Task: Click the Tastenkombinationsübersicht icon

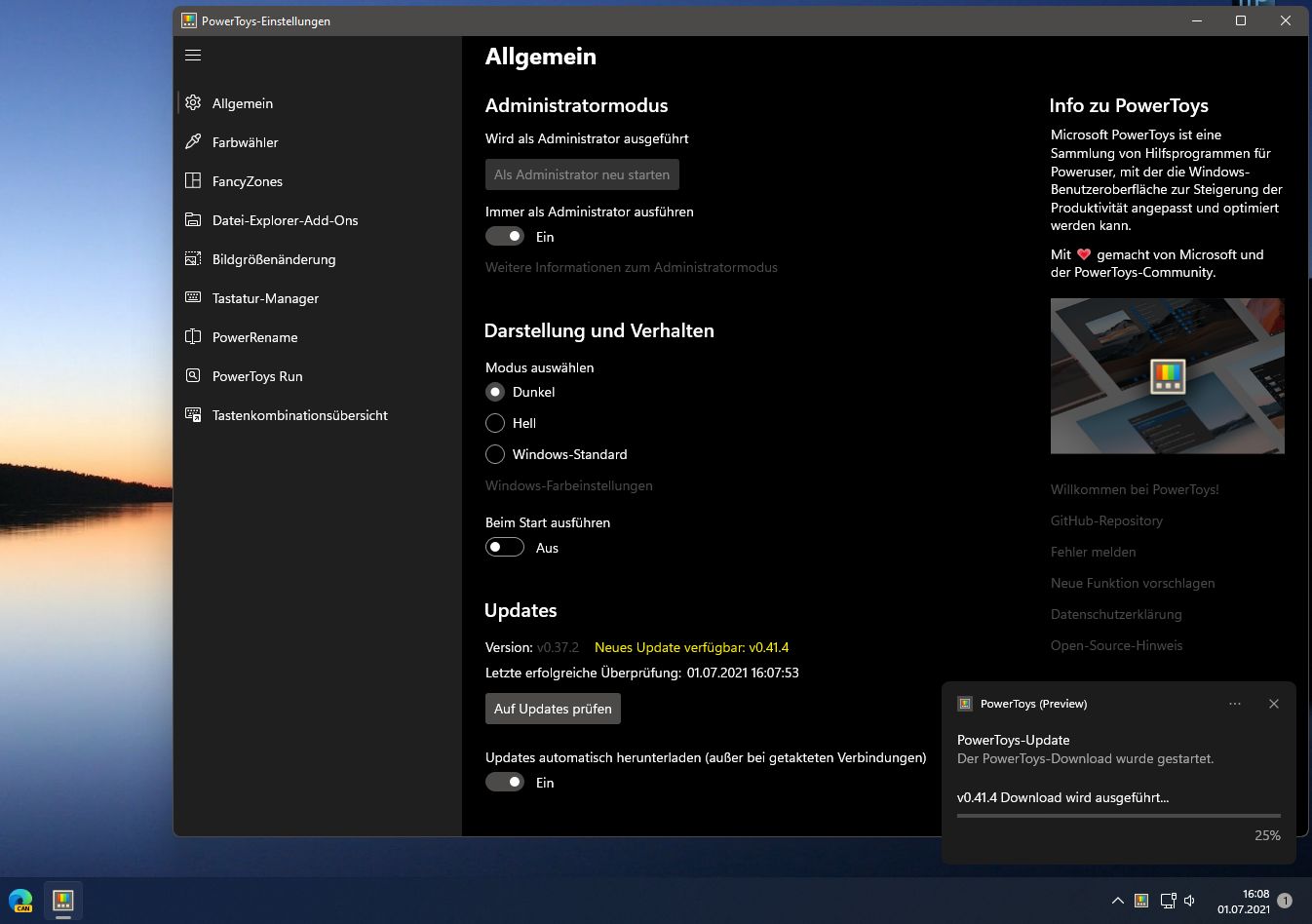Action: [x=193, y=414]
